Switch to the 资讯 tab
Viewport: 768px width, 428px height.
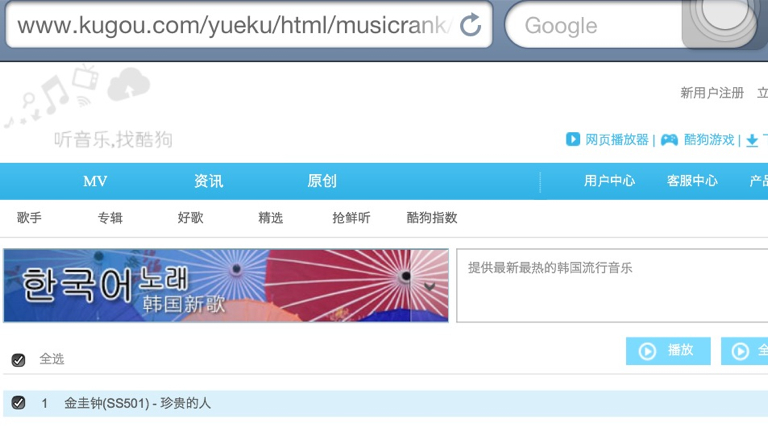[x=209, y=181]
